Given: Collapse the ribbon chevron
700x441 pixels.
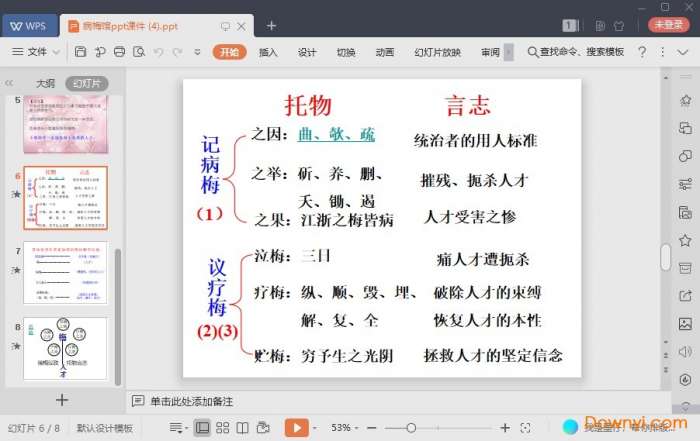Looking at the screenshot, I should pos(683,52).
